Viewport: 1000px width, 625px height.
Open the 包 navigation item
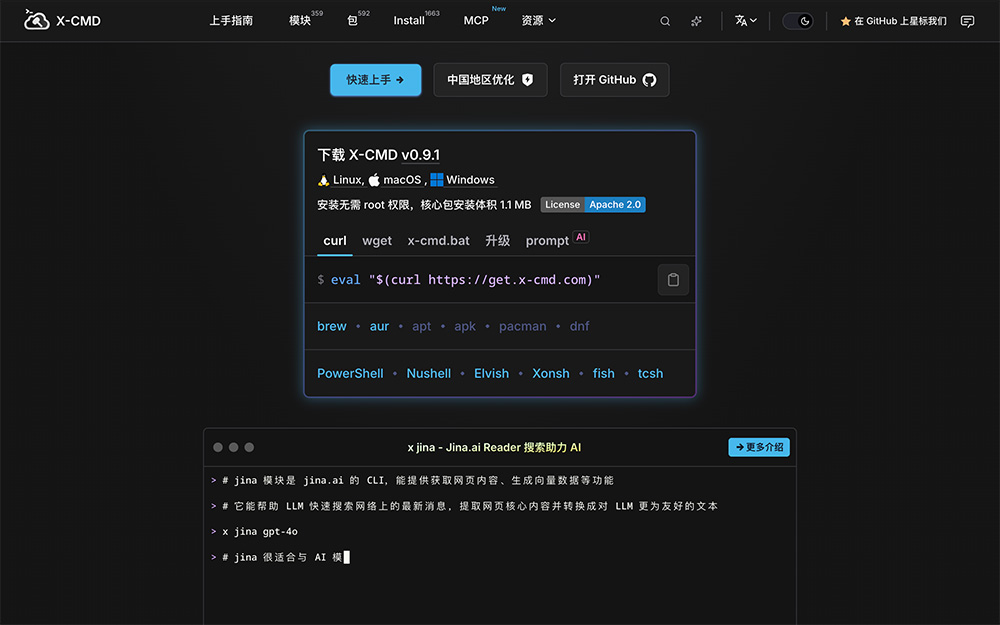click(x=352, y=20)
